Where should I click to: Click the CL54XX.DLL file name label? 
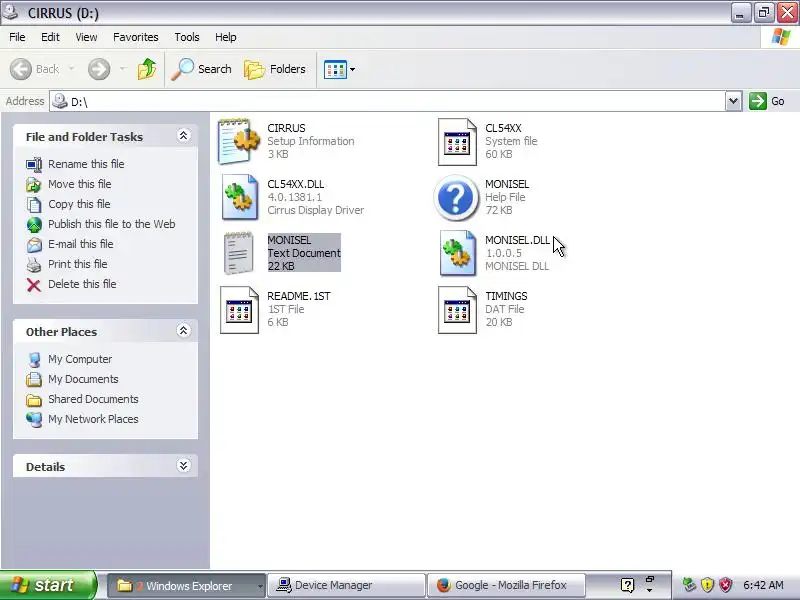pyautogui.click(x=295, y=184)
